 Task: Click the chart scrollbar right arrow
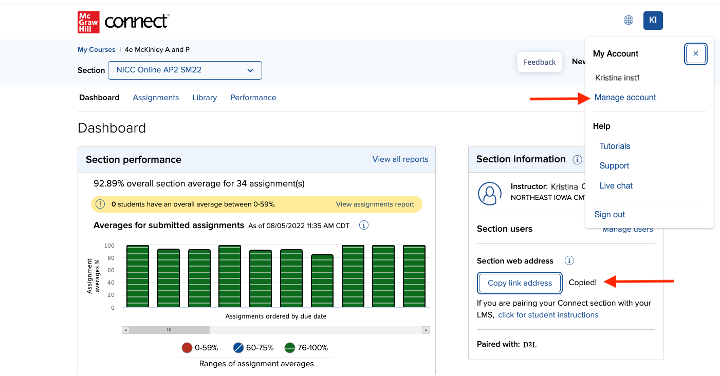pyautogui.click(x=426, y=330)
